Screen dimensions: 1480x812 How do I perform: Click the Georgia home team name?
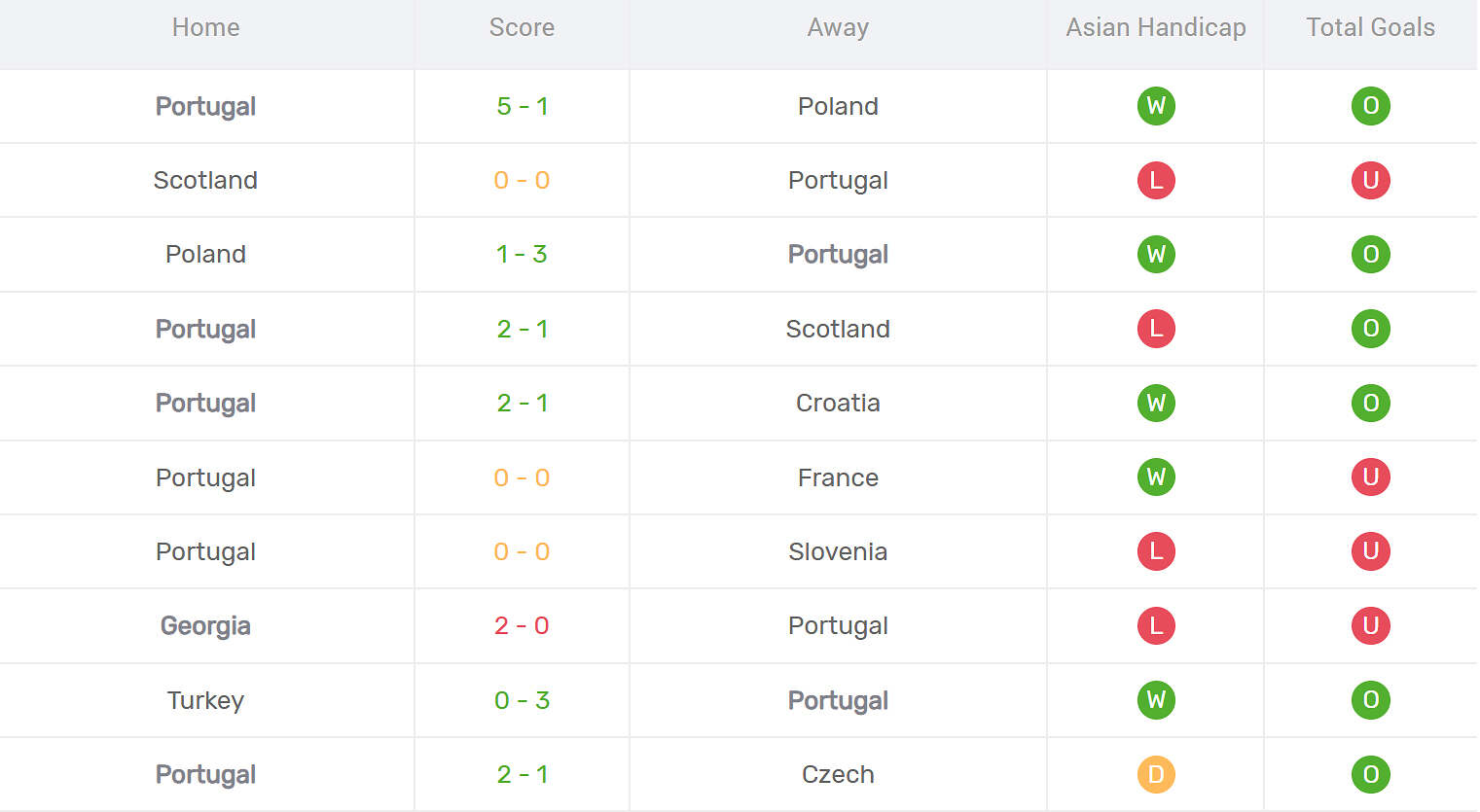(x=205, y=625)
